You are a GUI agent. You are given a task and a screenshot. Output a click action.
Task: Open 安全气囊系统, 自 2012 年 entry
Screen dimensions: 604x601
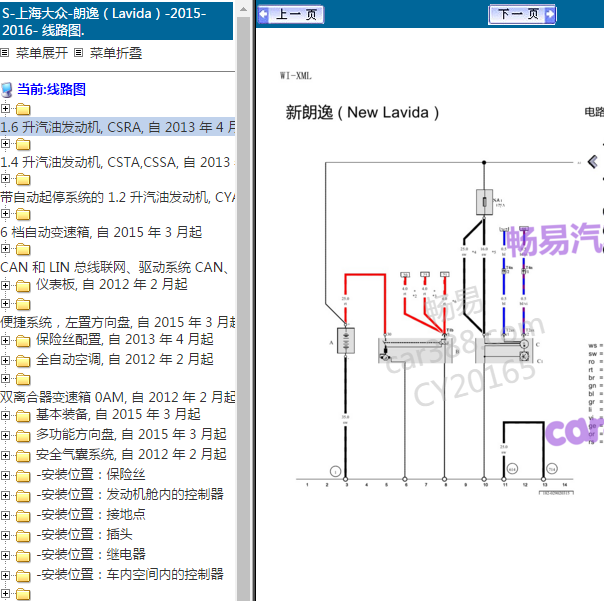(x=131, y=454)
